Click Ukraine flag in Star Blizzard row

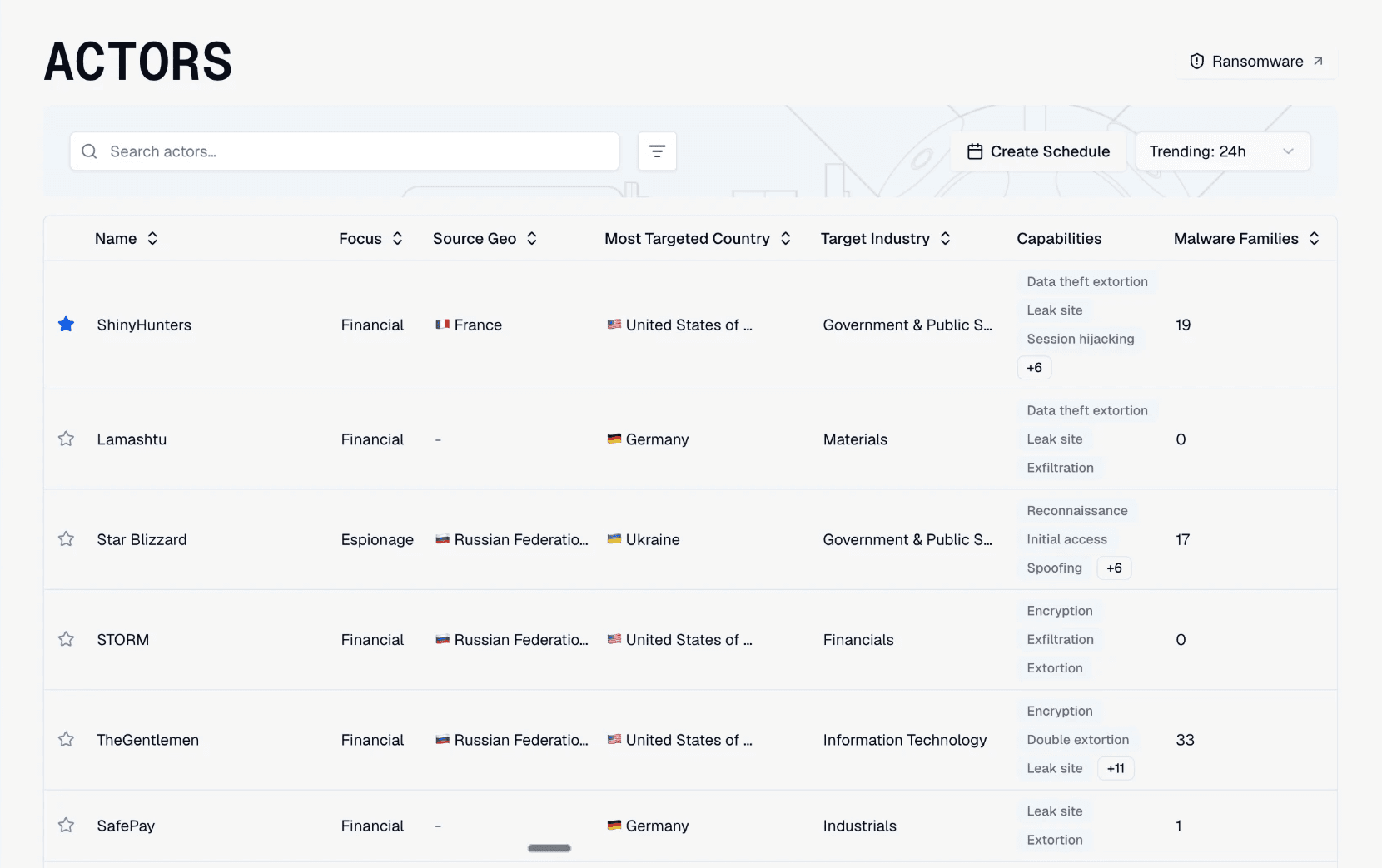point(614,539)
